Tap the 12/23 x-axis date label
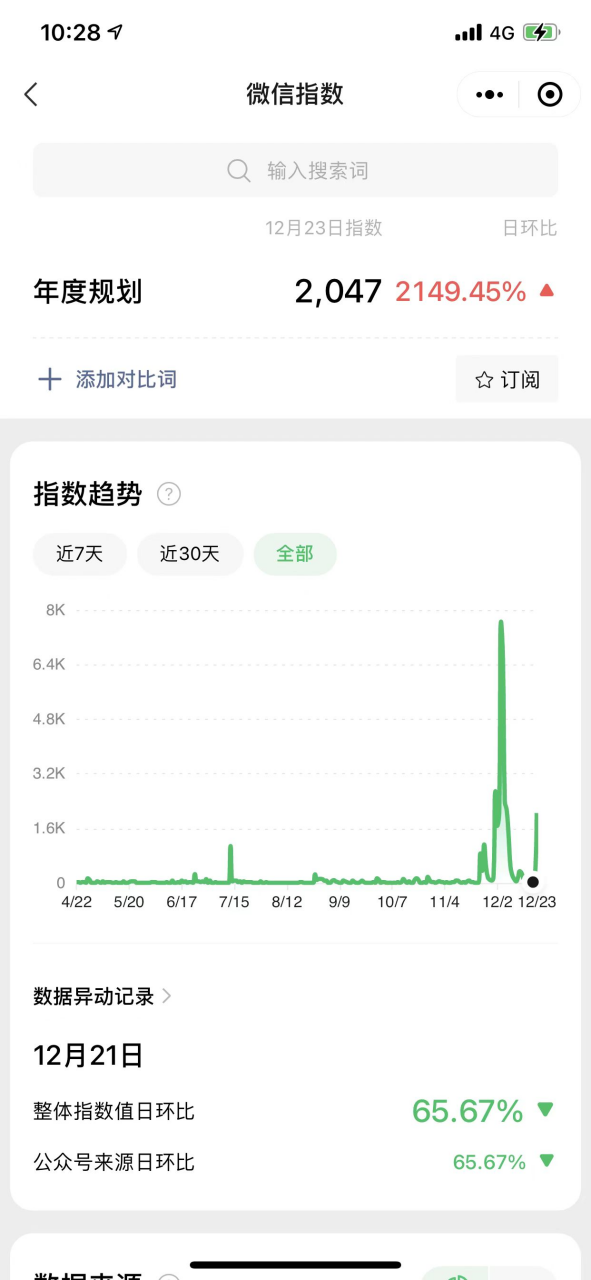 (537, 901)
